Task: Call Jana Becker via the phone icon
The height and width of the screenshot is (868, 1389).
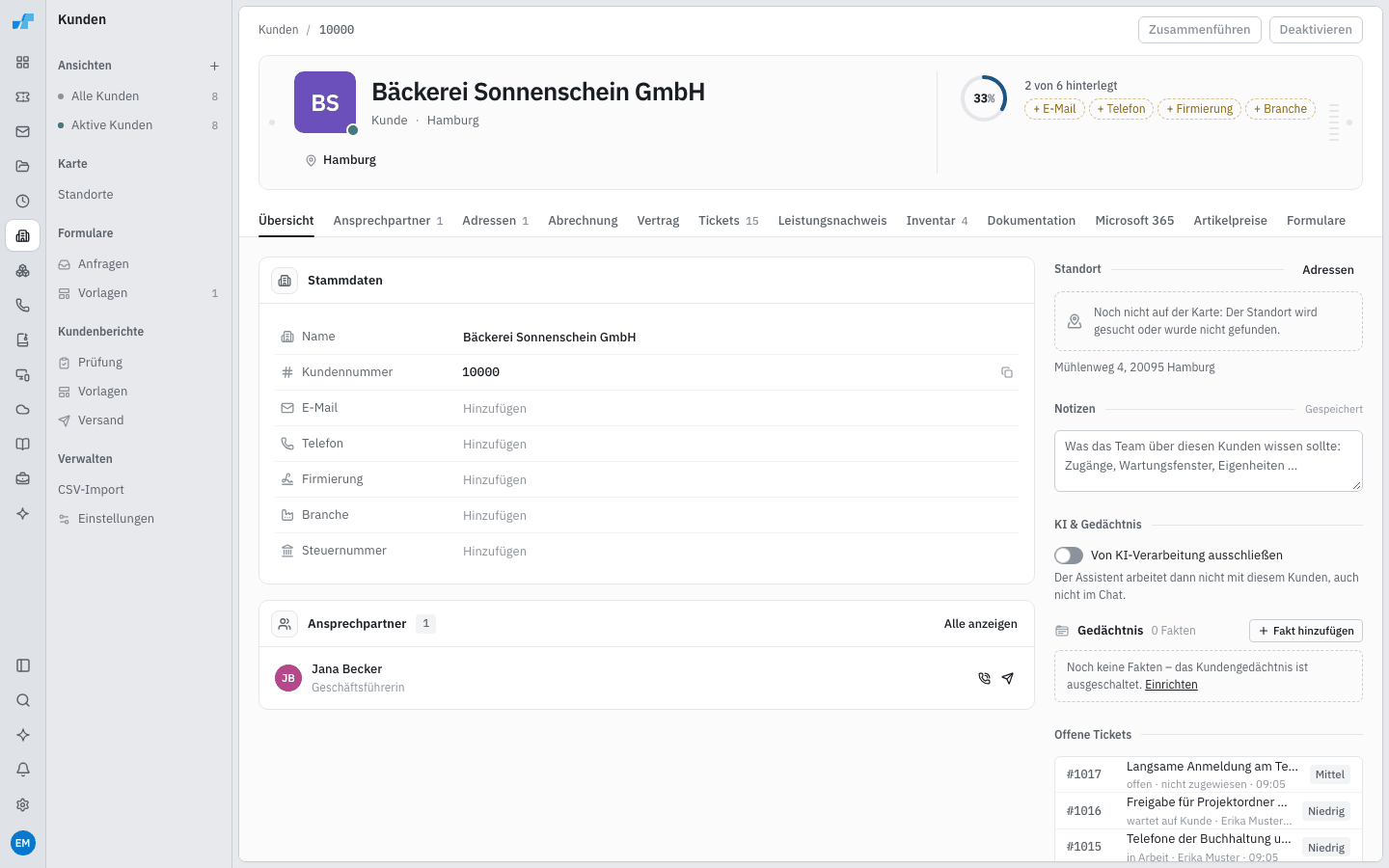Action: coord(984,678)
